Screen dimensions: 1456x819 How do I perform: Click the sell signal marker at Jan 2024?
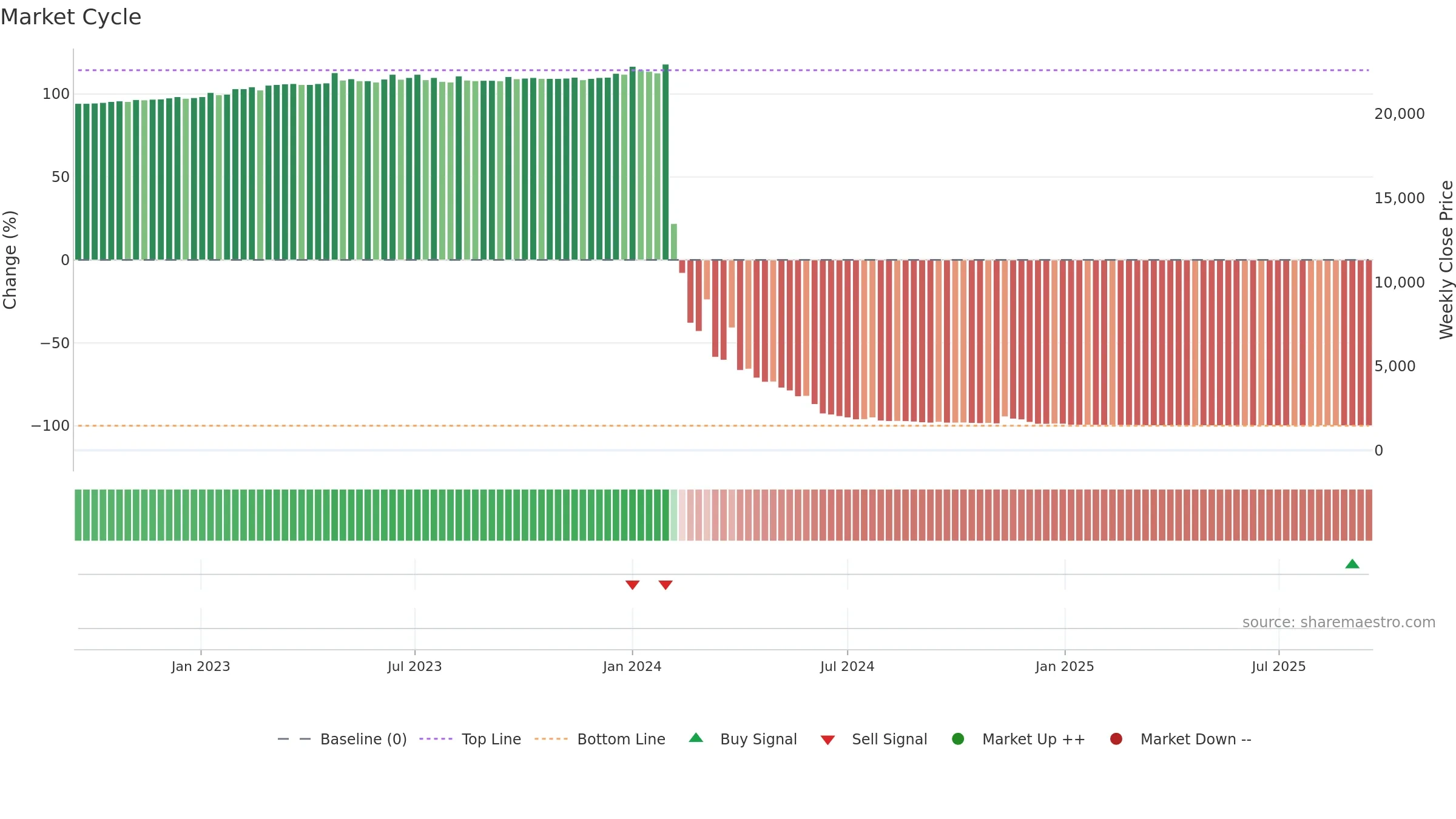[x=633, y=585]
